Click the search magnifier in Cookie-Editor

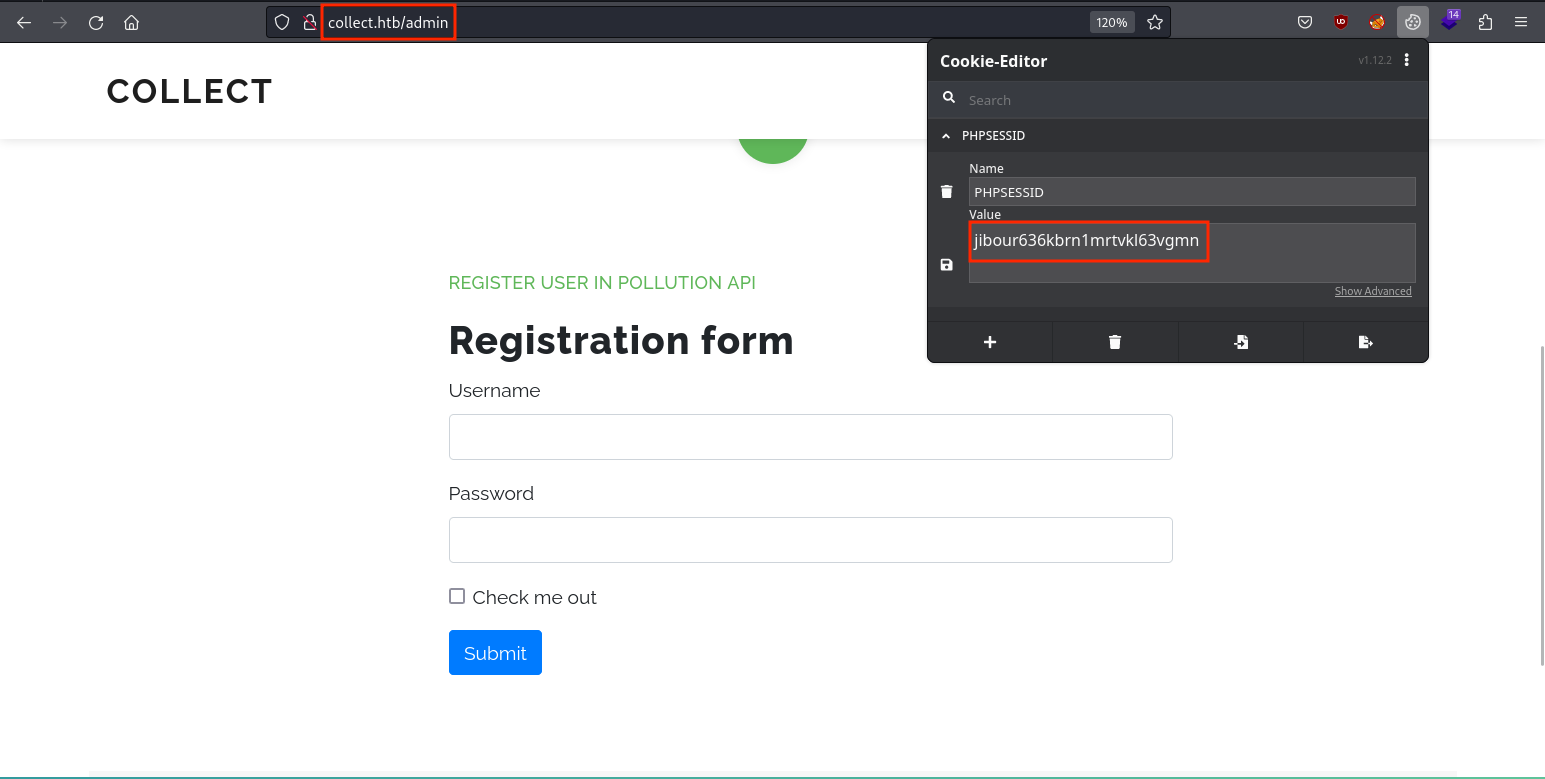coord(949,99)
